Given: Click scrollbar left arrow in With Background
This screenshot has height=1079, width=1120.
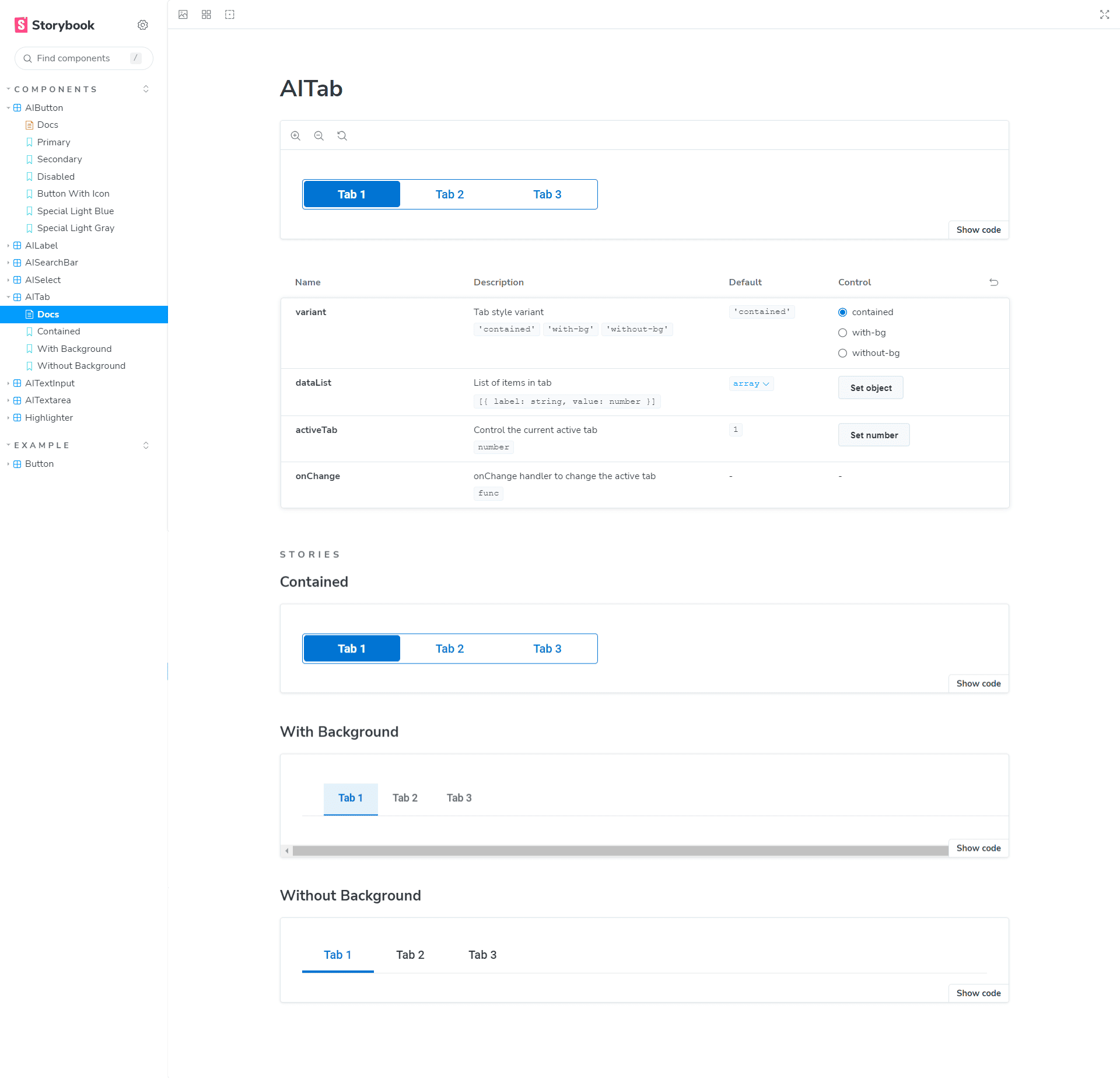Looking at the screenshot, I should [x=286, y=851].
